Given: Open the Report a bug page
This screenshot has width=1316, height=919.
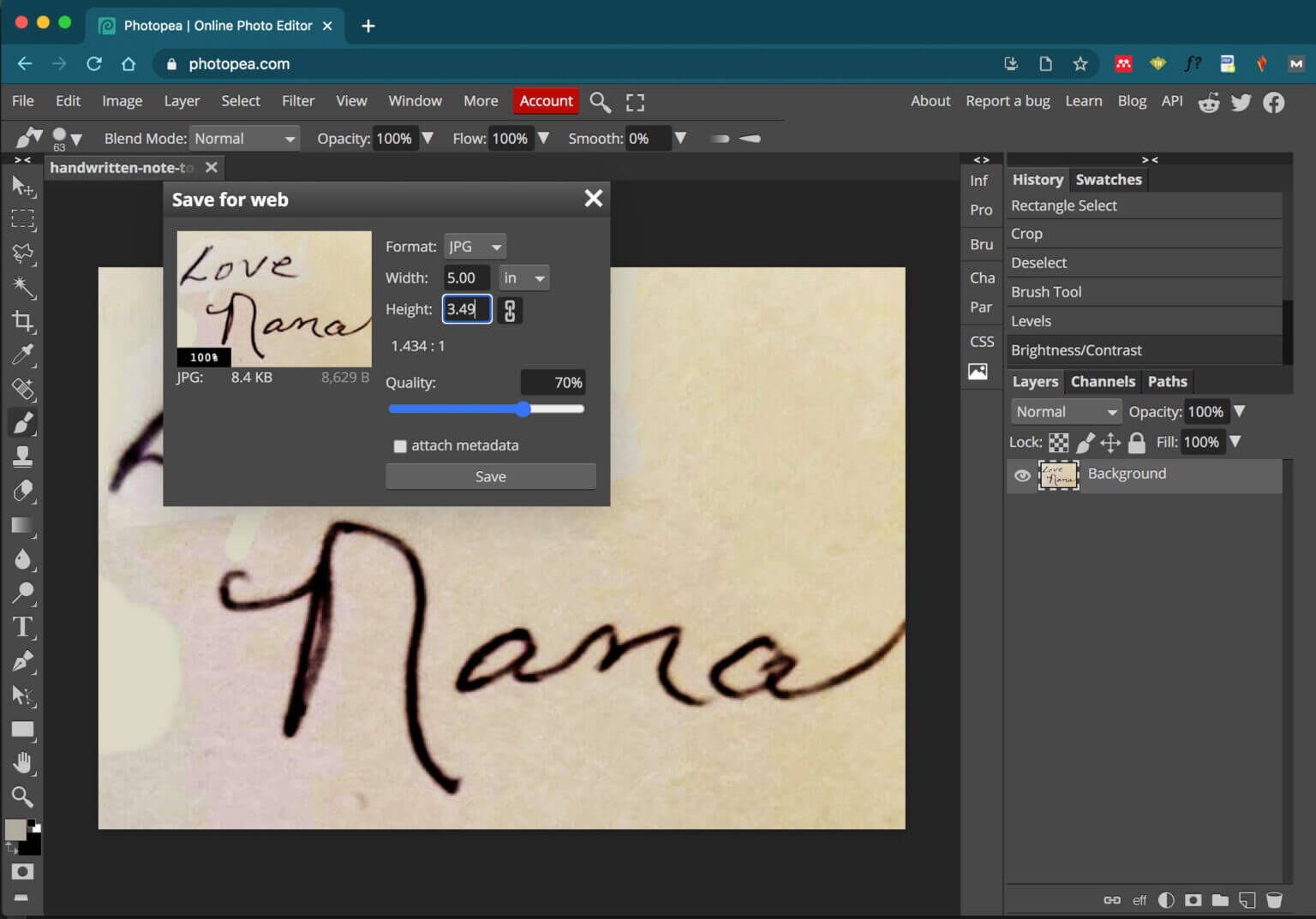Looking at the screenshot, I should coord(1008,100).
